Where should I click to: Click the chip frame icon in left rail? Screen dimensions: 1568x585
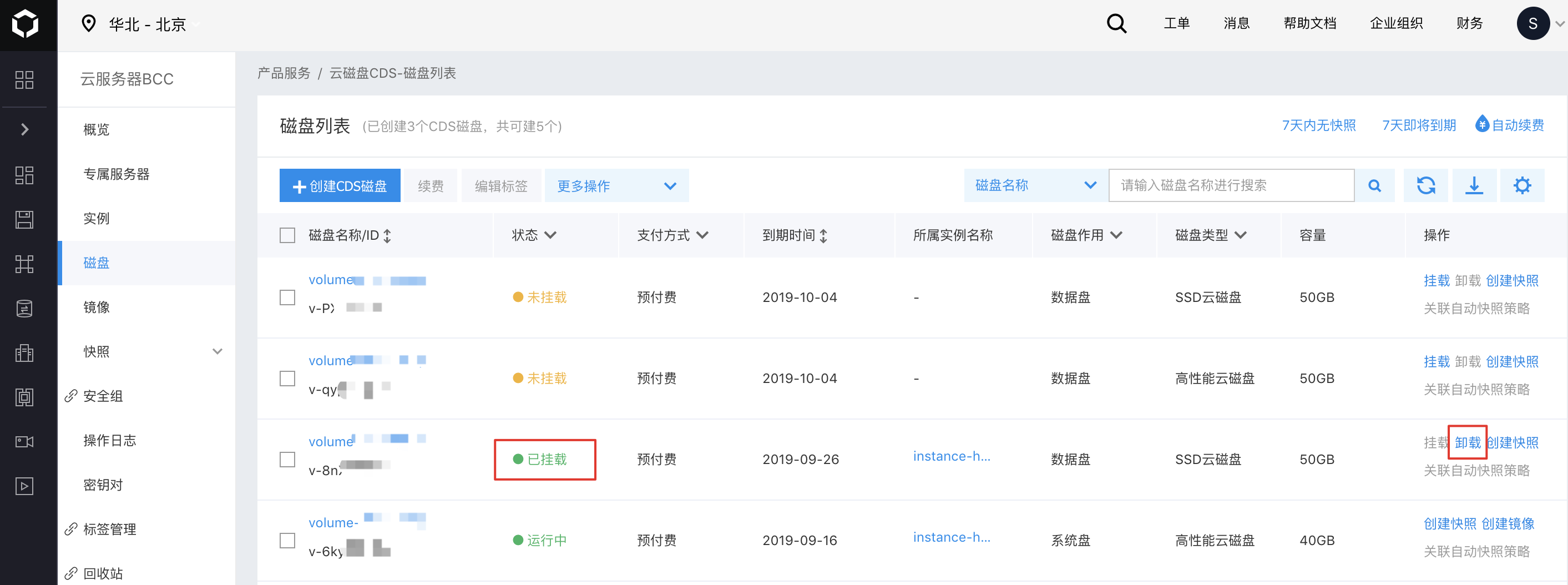point(24,397)
